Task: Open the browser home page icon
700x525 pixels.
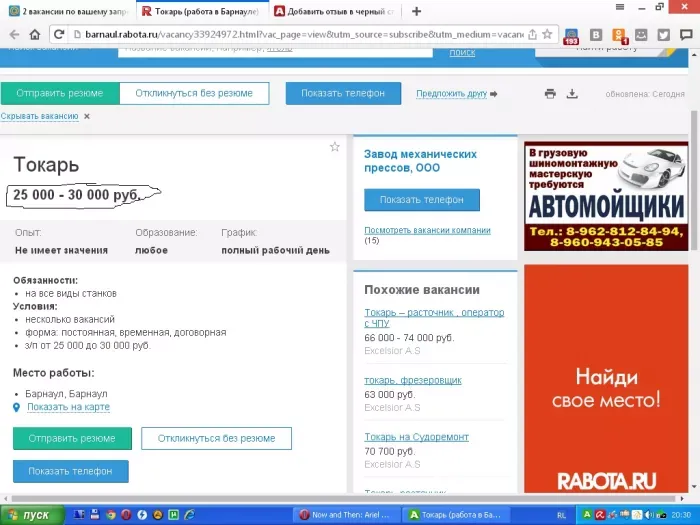Action: point(35,34)
